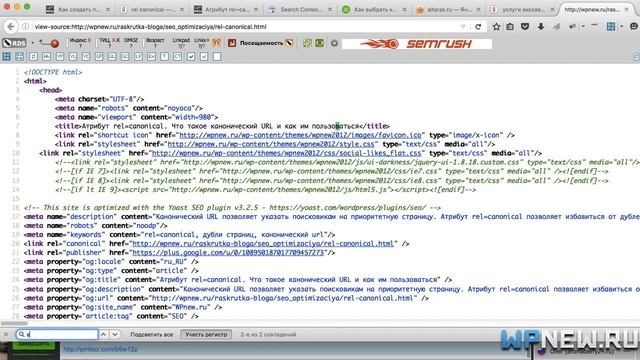640x360 pixels.
Task: Click the first blue grid icon in second toolbar
Action: [7, 57]
